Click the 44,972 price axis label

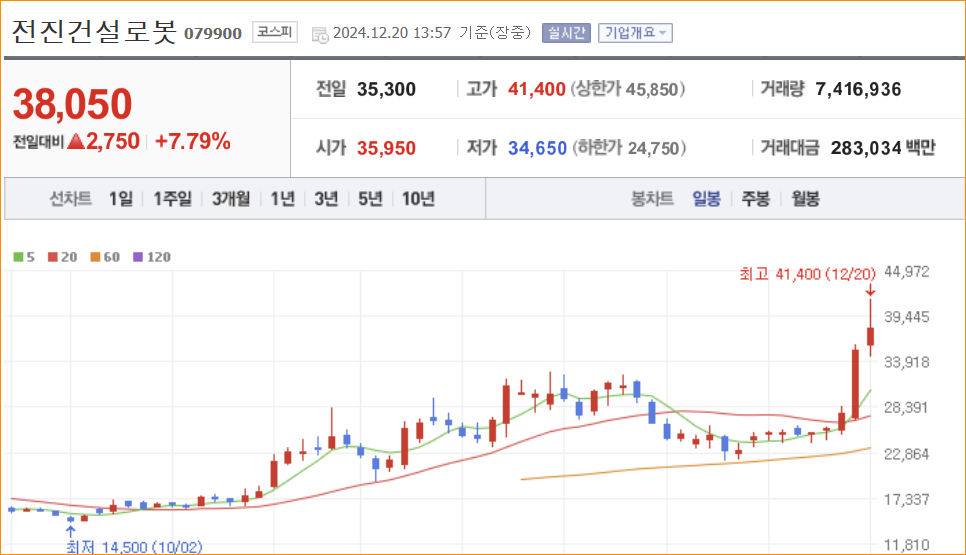click(x=906, y=272)
